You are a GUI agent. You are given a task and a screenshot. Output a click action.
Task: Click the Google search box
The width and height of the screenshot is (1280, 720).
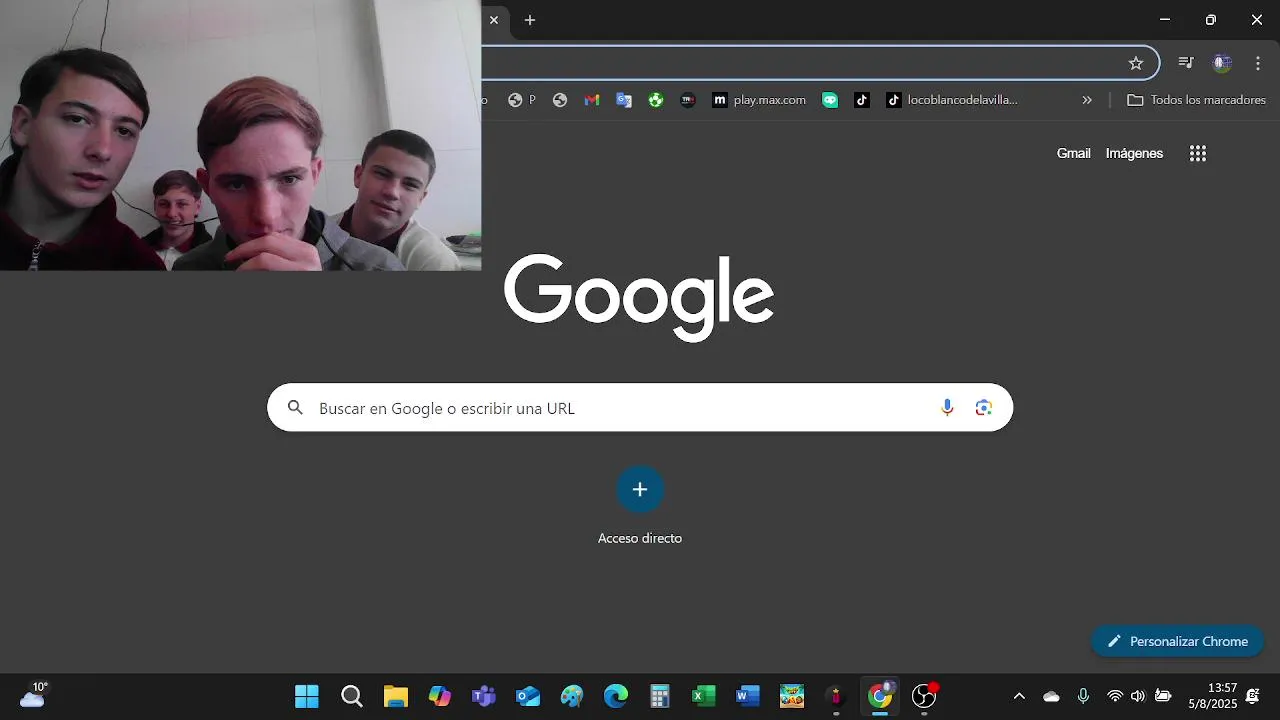click(x=640, y=408)
